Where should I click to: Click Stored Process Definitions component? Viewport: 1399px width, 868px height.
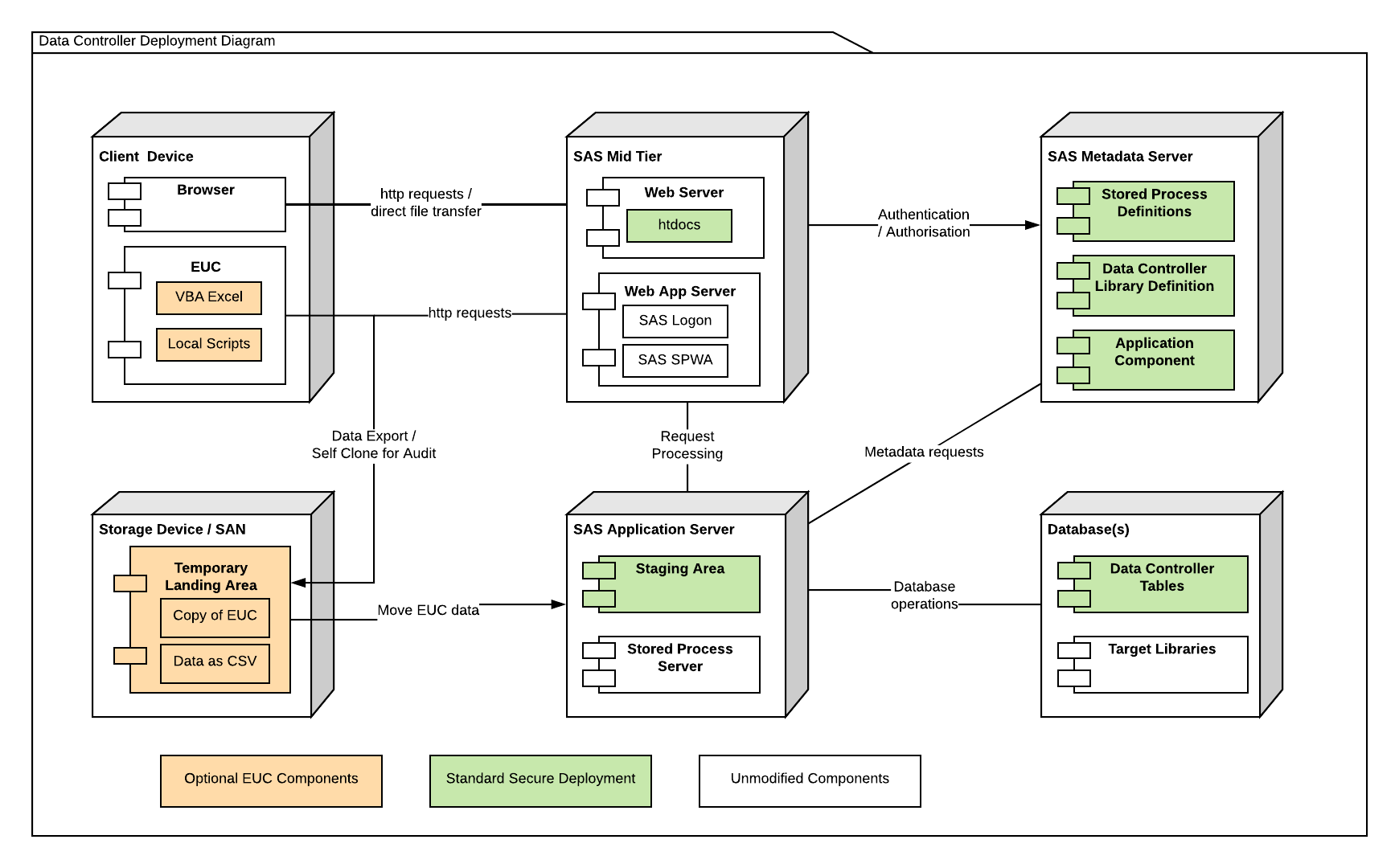coord(1153,211)
